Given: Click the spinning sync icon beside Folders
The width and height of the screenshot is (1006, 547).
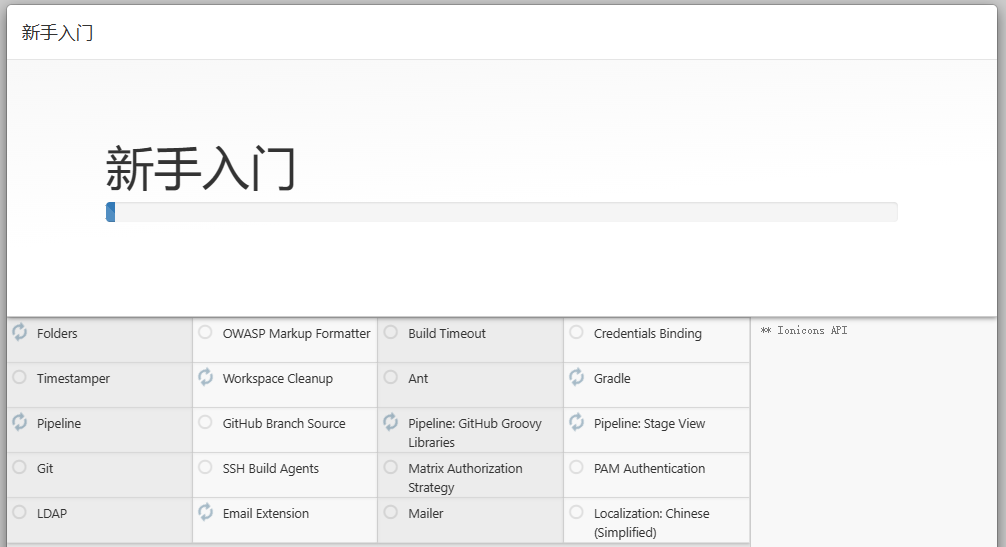Looking at the screenshot, I should (20, 332).
